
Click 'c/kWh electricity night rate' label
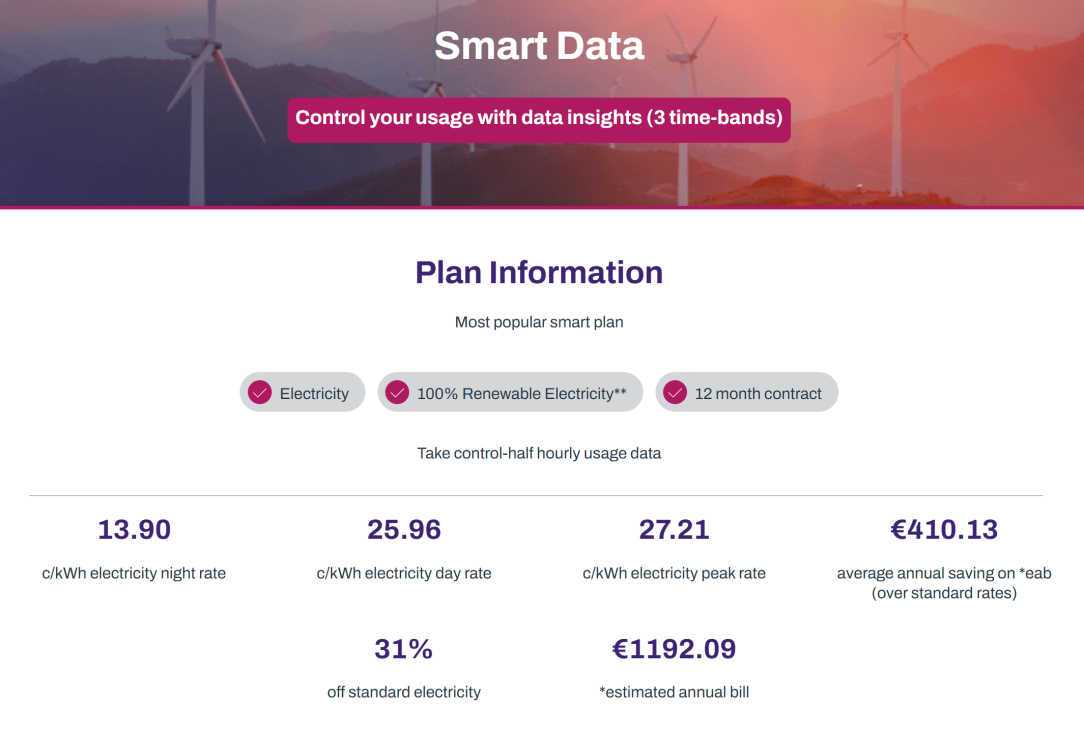coord(134,573)
